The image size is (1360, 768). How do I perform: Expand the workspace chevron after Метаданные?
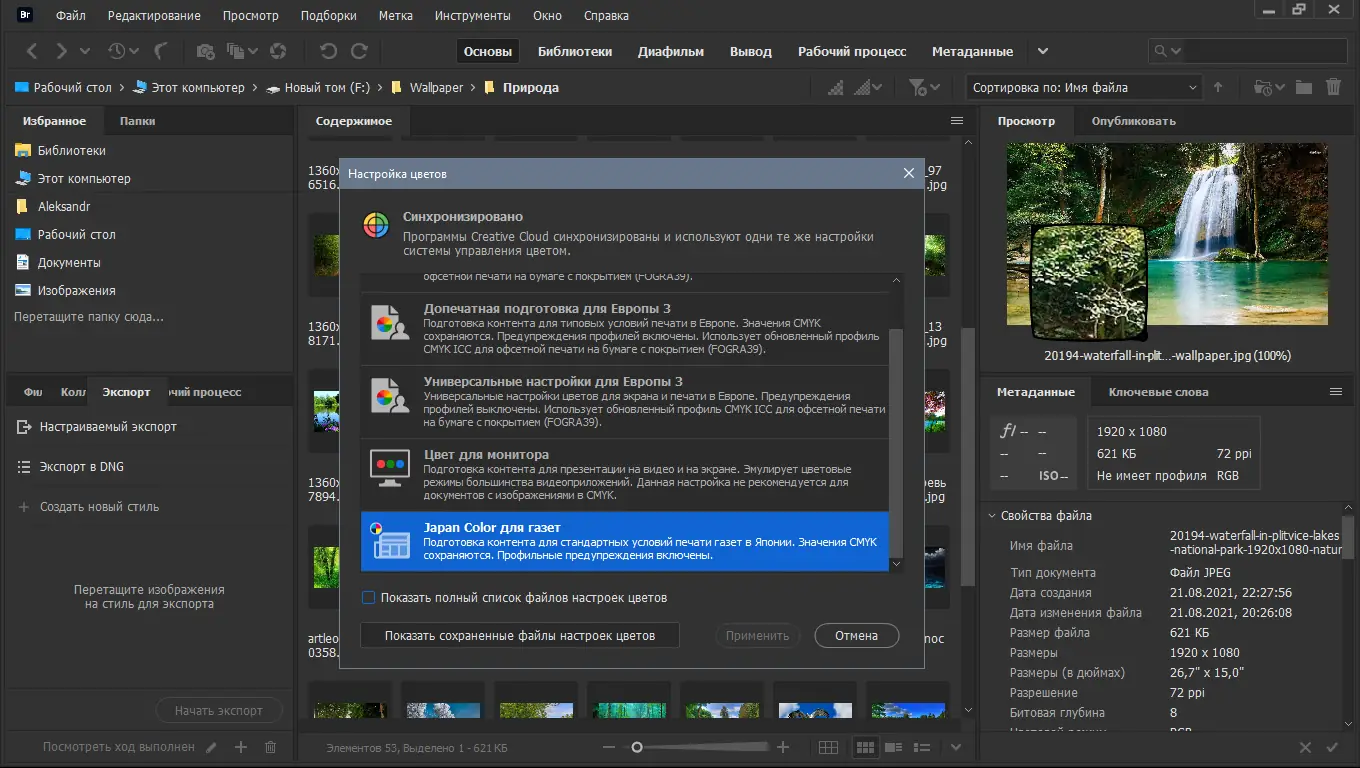1042,51
